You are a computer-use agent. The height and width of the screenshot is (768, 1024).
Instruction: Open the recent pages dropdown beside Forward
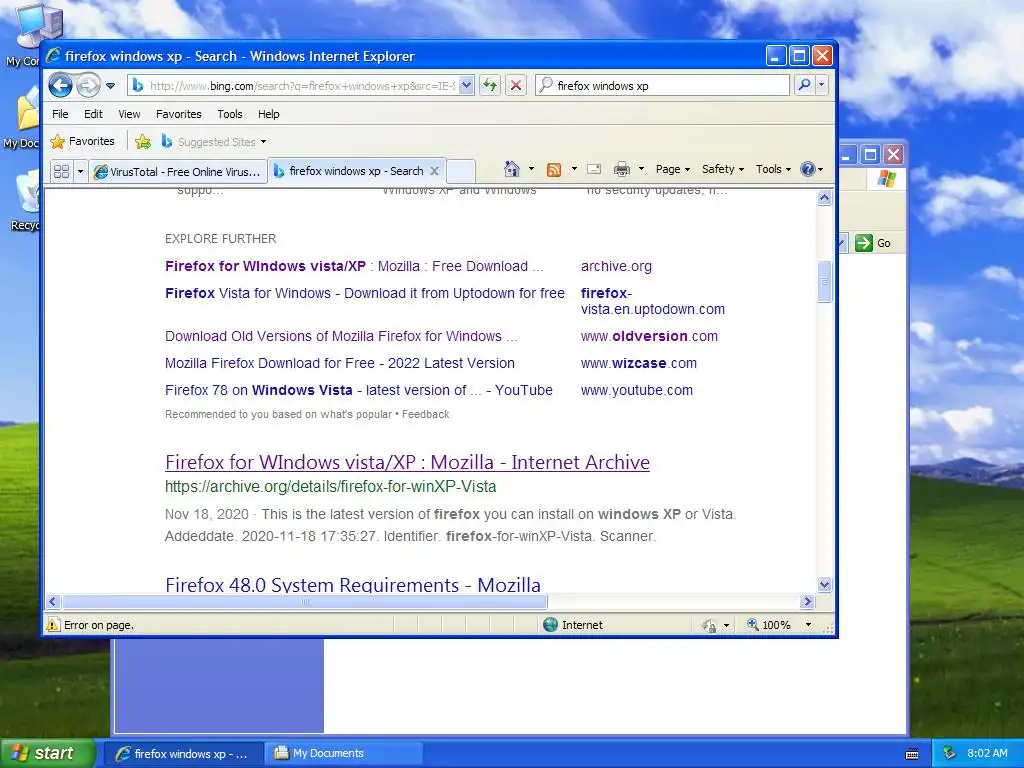pyautogui.click(x=110, y=86)
